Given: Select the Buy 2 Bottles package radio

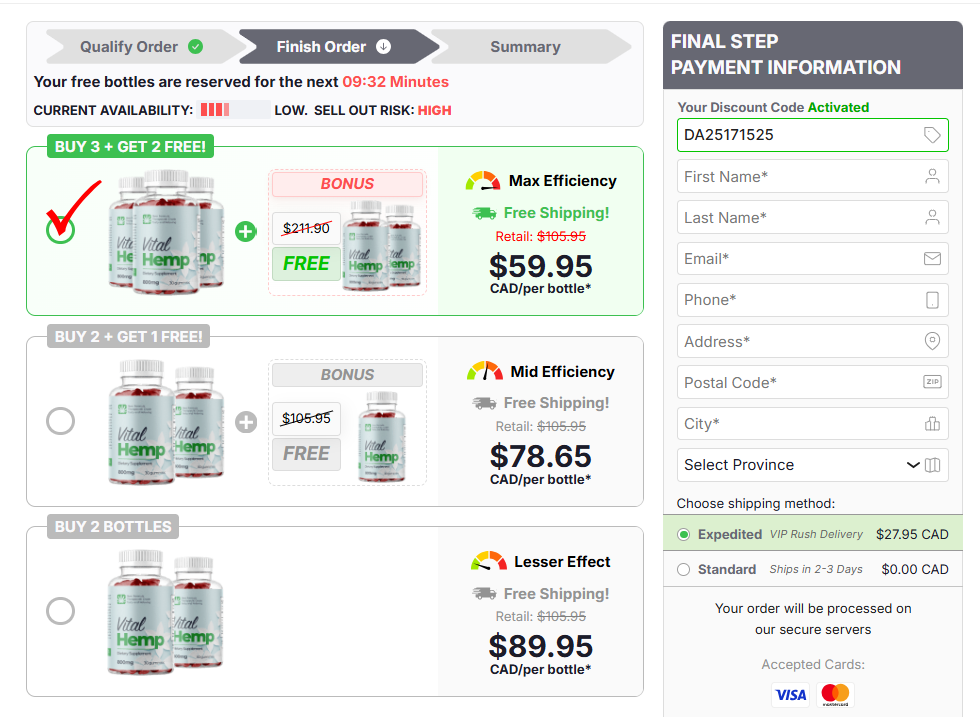Looking at the screenshot, I should point(61,611).
